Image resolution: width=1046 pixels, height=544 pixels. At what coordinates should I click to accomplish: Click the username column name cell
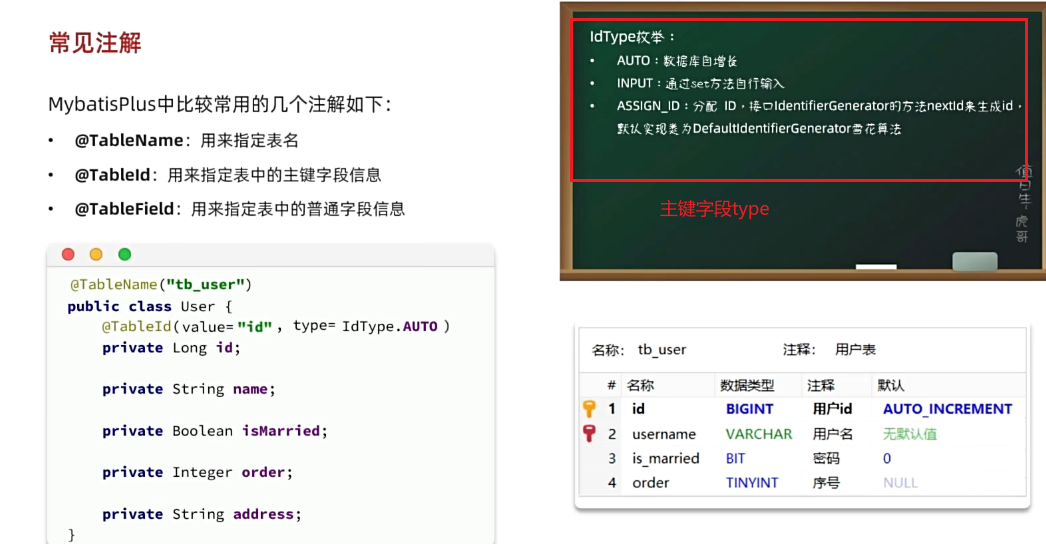click(664, 434)
